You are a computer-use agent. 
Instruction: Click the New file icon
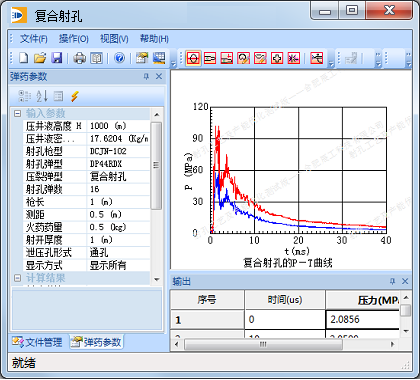point(23,58)
